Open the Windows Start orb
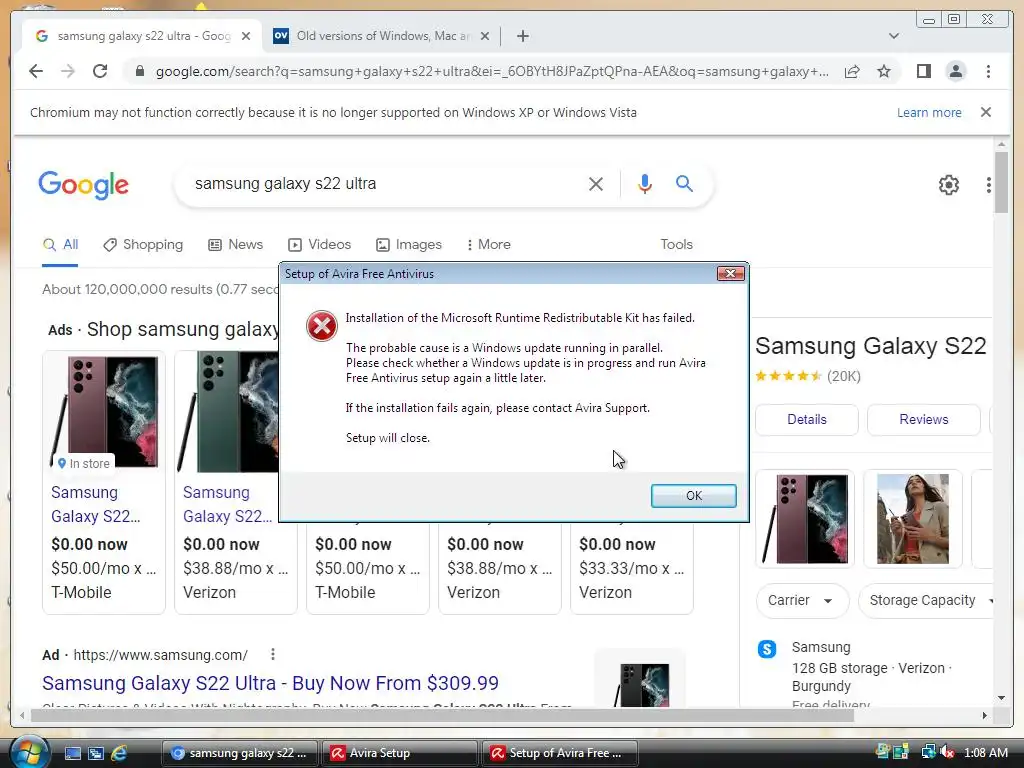 [x=29, y=752]
